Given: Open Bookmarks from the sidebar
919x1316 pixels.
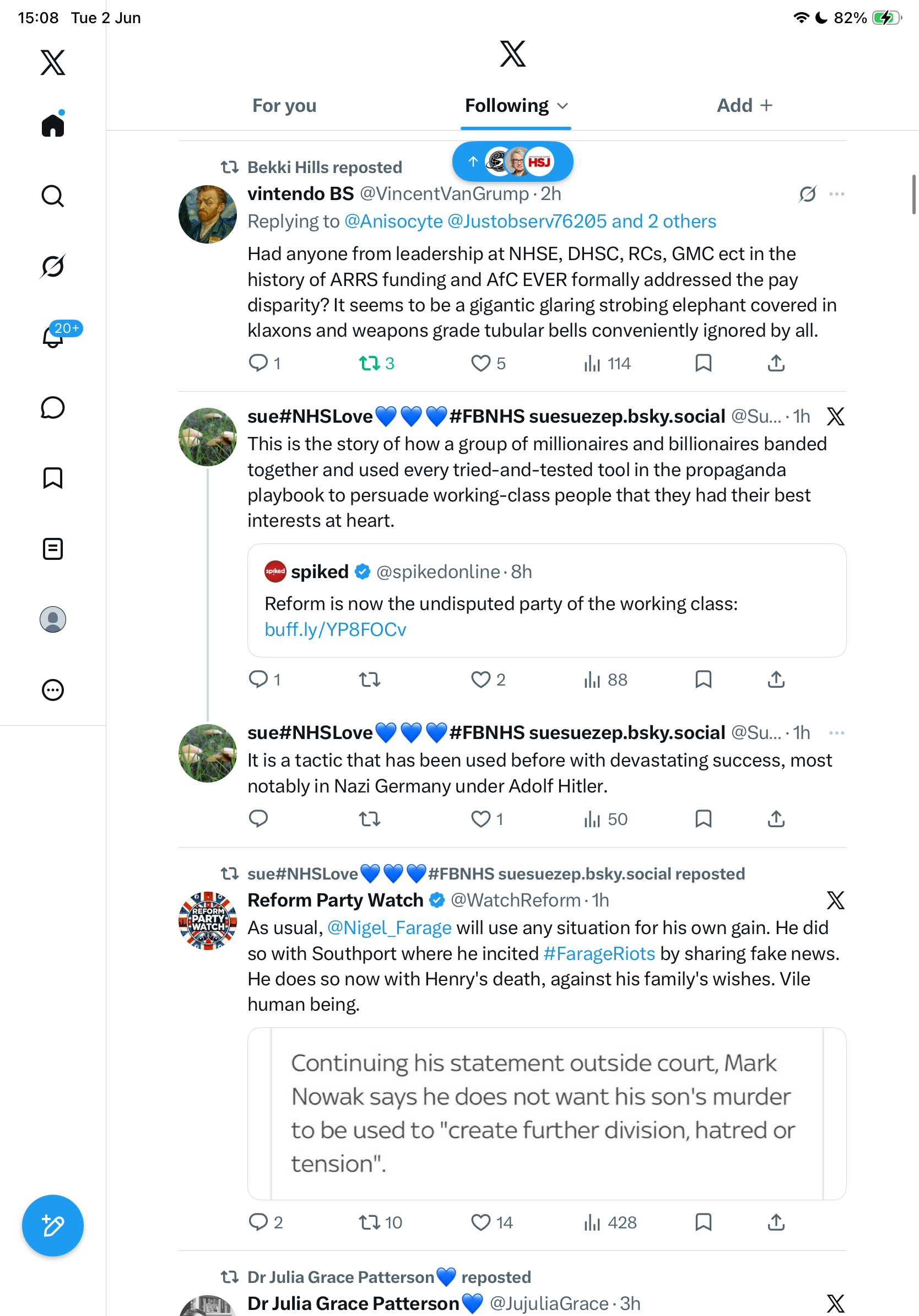Looking at the screenshot, I should 53,478.
